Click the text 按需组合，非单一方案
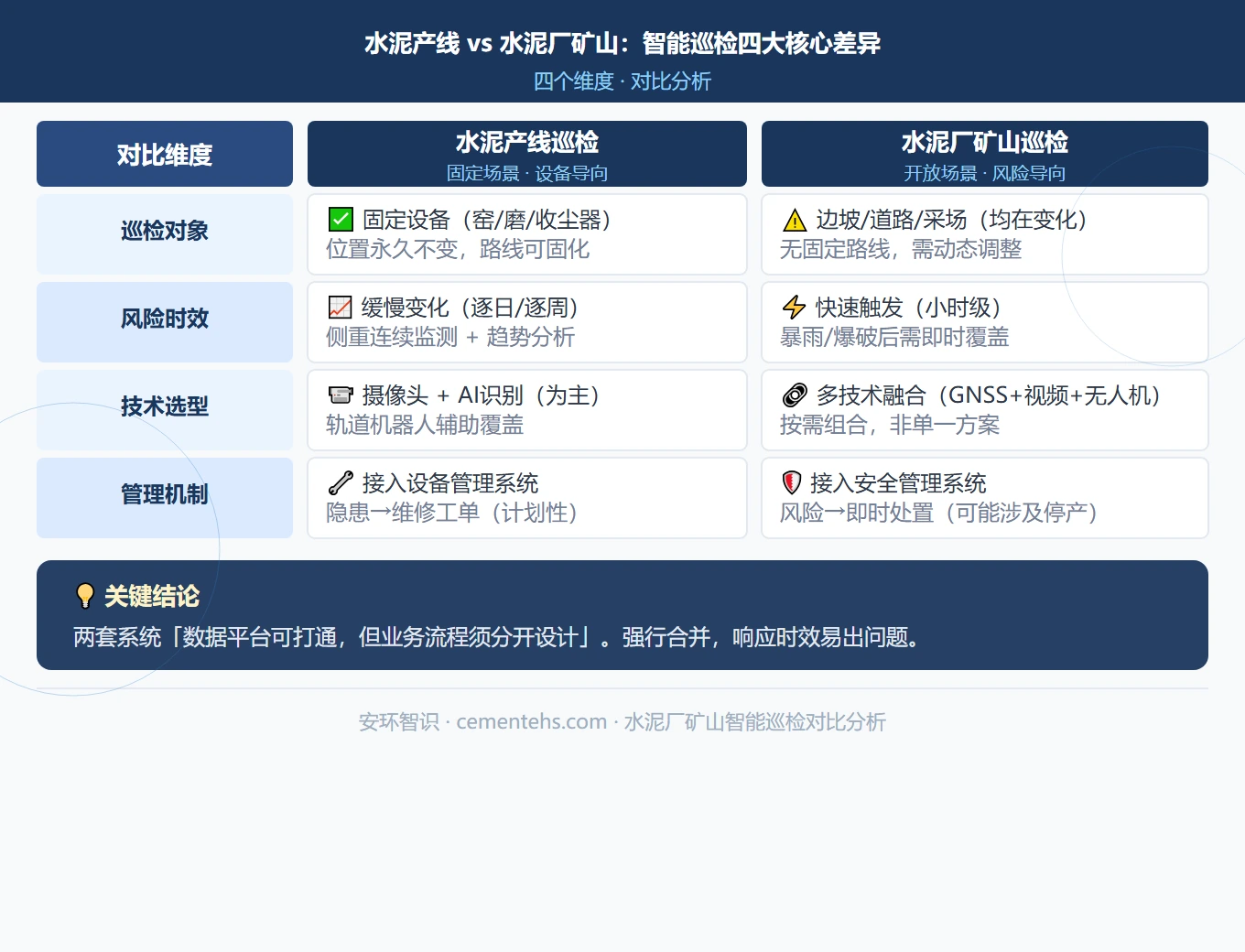The height and width of the screenshot is (952, 1245). tap(890, 425)
